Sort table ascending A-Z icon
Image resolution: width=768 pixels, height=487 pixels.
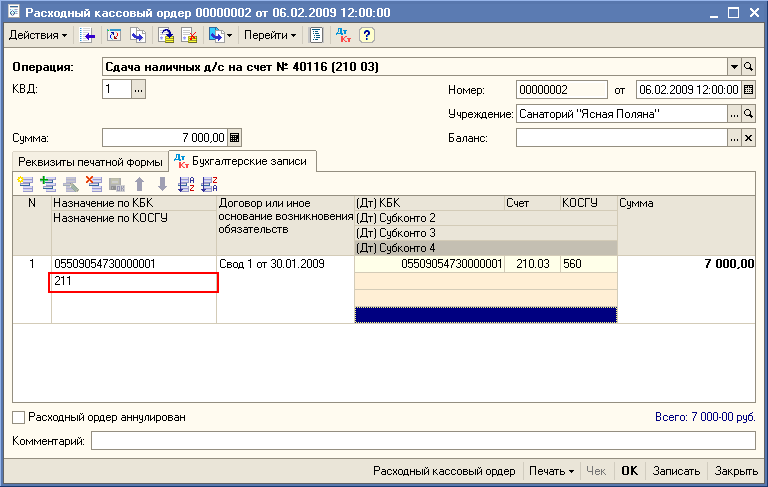[186, 184]
